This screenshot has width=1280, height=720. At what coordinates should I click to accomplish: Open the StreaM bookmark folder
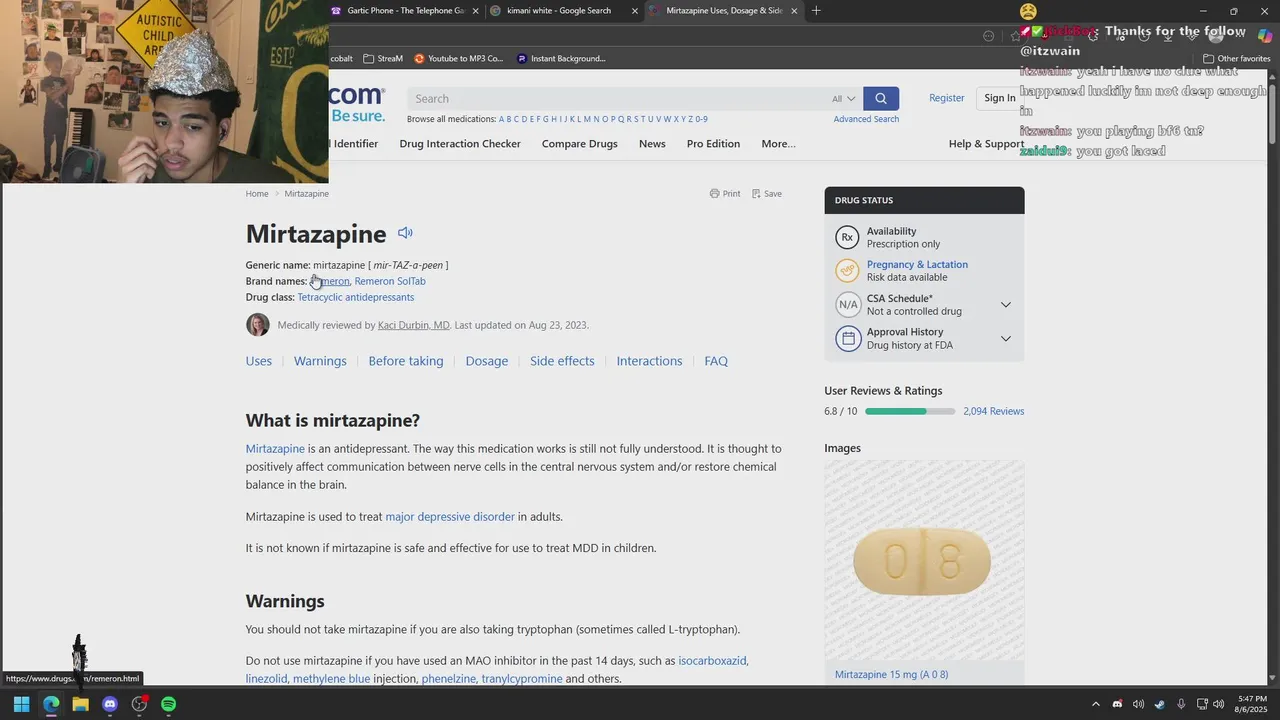pyautogui.click(x=383, y=58)
